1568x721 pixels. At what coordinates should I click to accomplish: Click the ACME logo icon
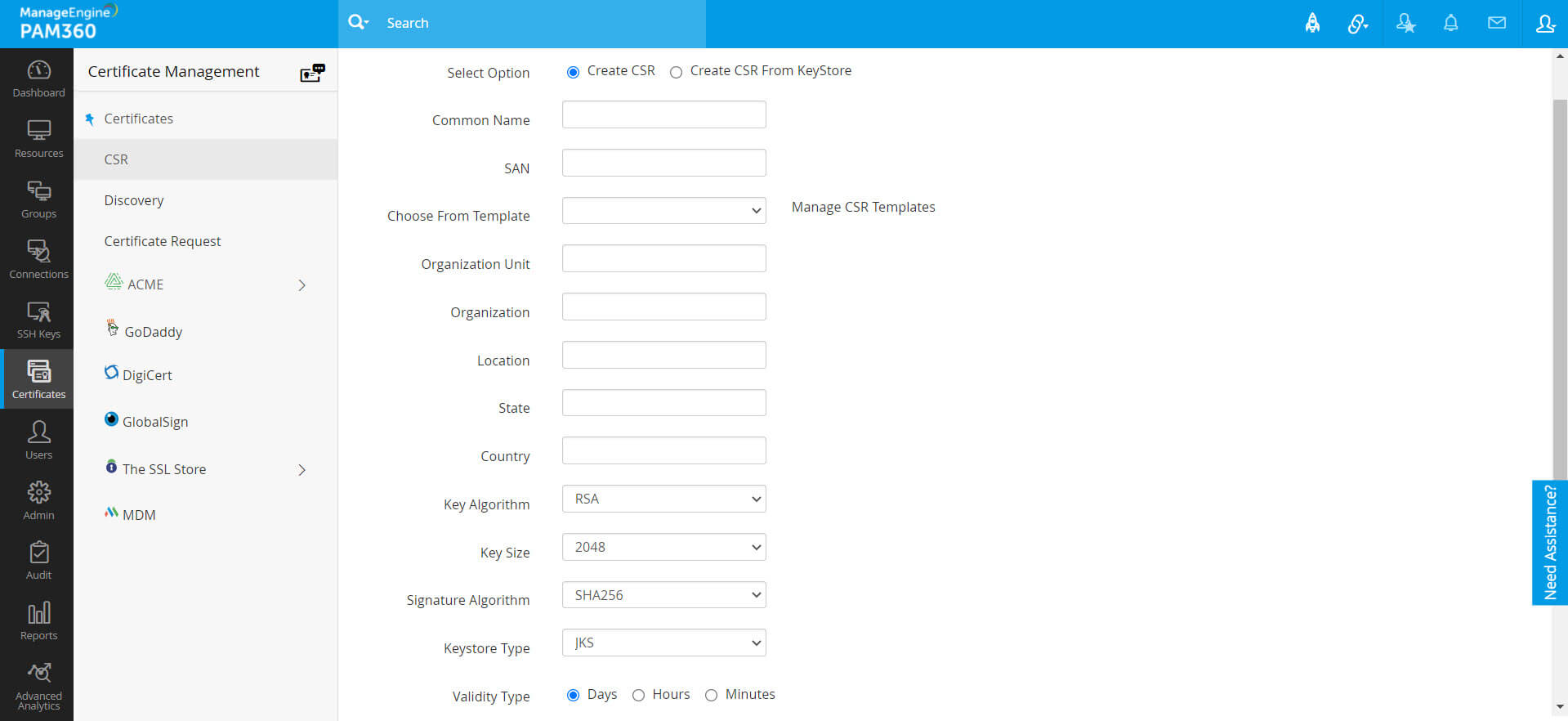click(x=114, y=282)
